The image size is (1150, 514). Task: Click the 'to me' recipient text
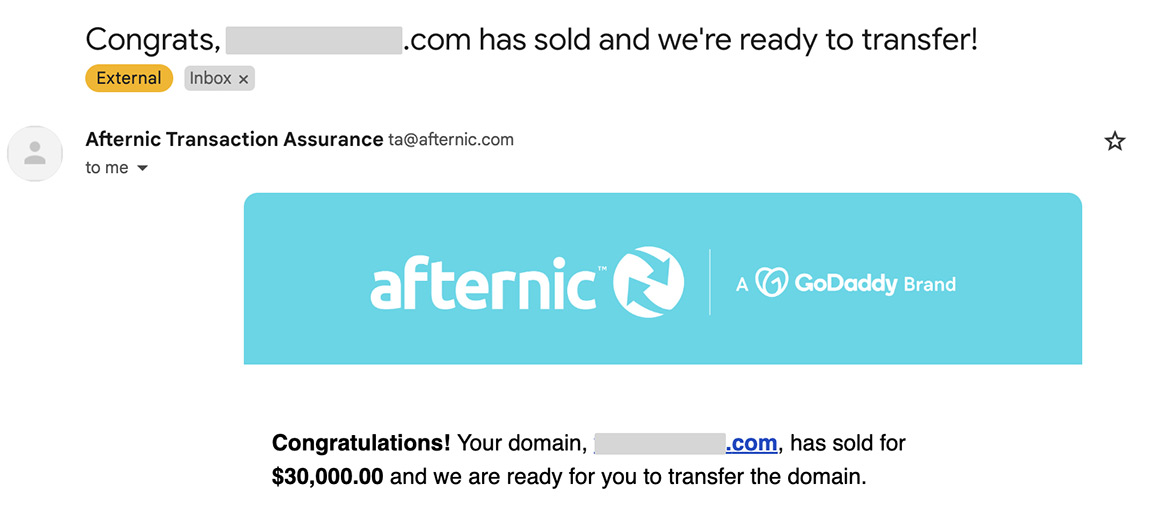pyautogui.click(x=107, y=168)
